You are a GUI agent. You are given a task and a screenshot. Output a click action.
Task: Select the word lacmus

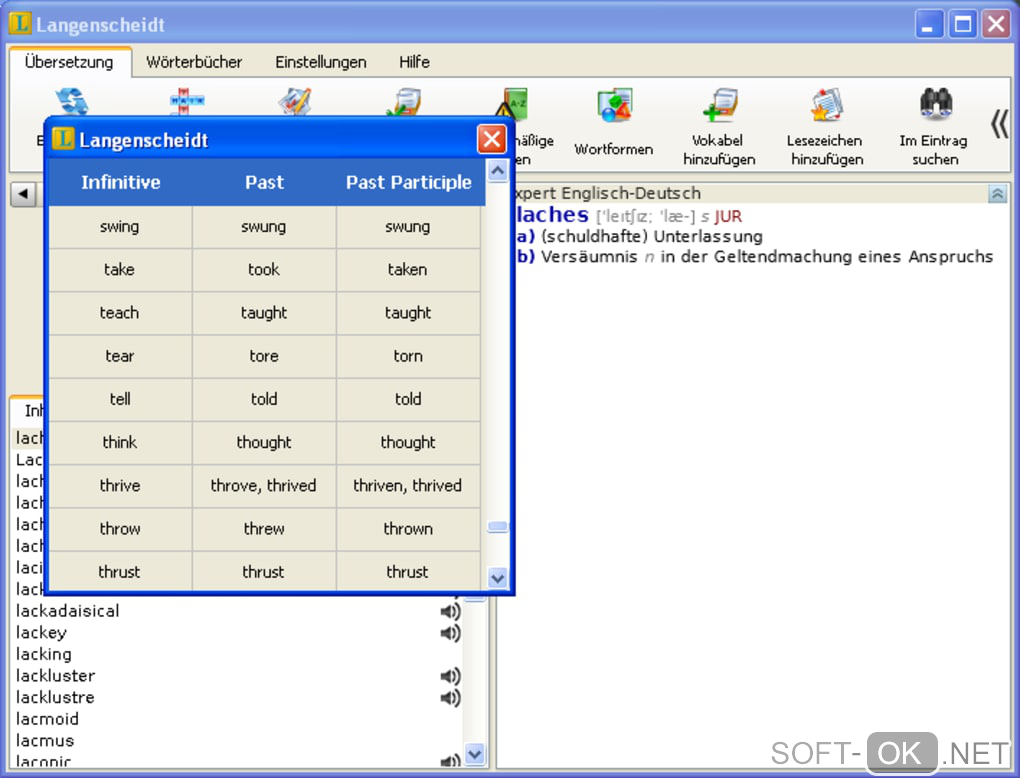click(x=45, y=740)
